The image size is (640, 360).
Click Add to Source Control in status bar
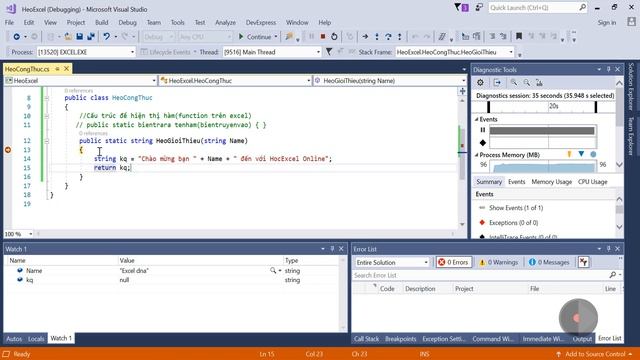[595, 354]
